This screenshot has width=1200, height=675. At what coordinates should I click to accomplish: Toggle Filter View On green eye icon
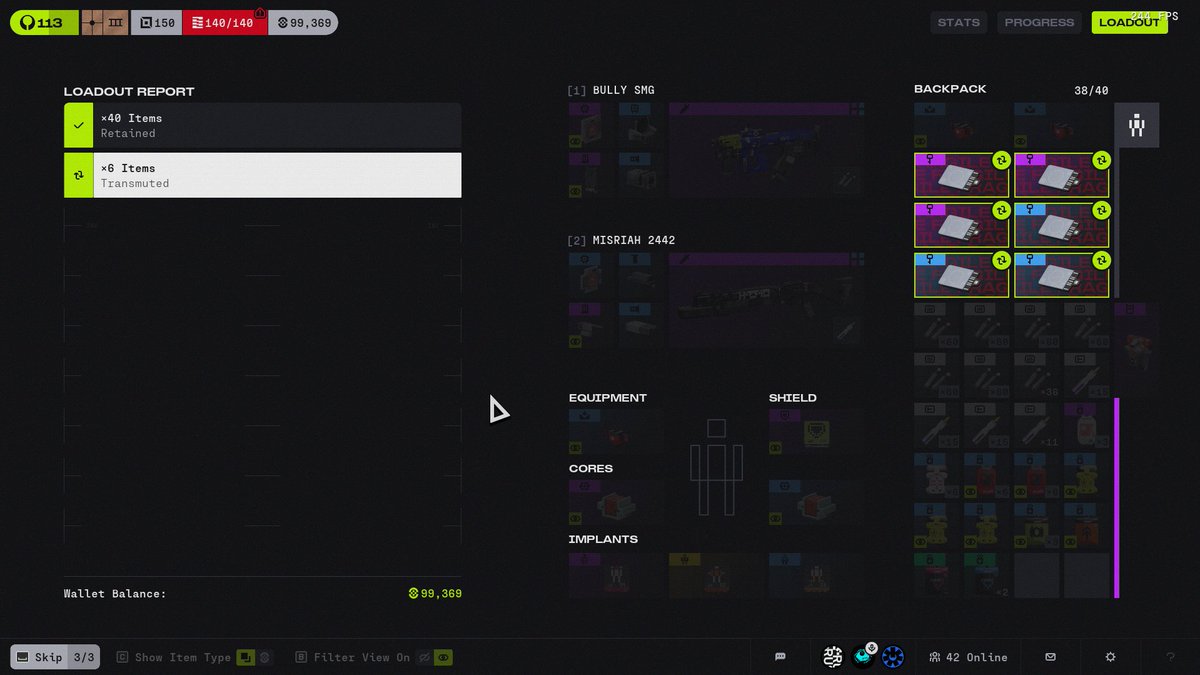(x=443, y=657)
